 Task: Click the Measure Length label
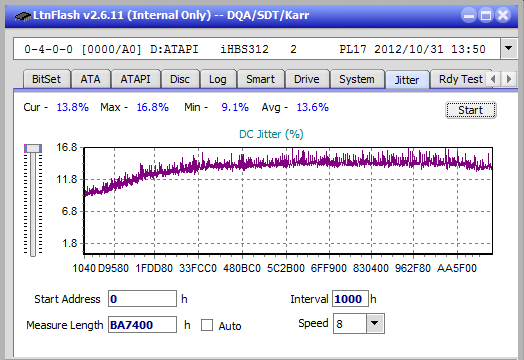pyautogui.click(x=65, y=325)
